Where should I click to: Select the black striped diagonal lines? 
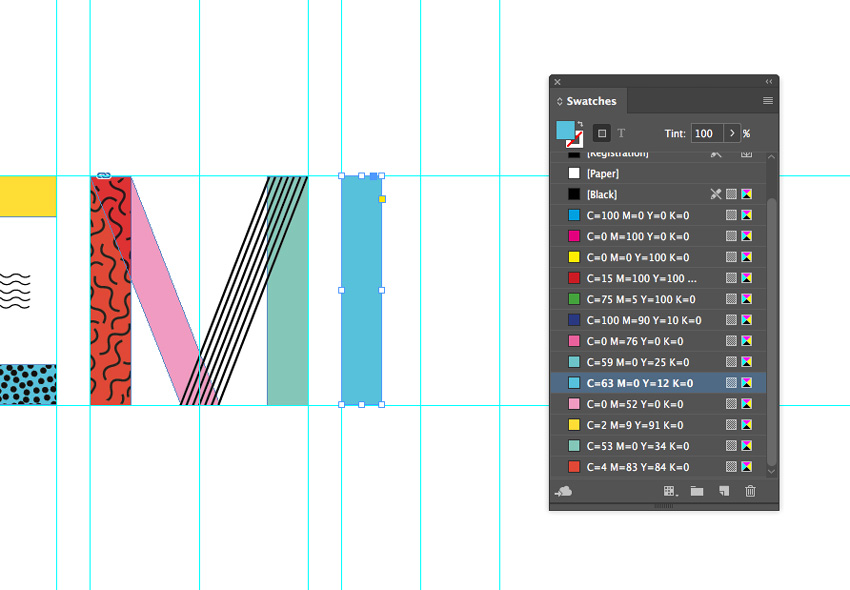pos(244,290)
